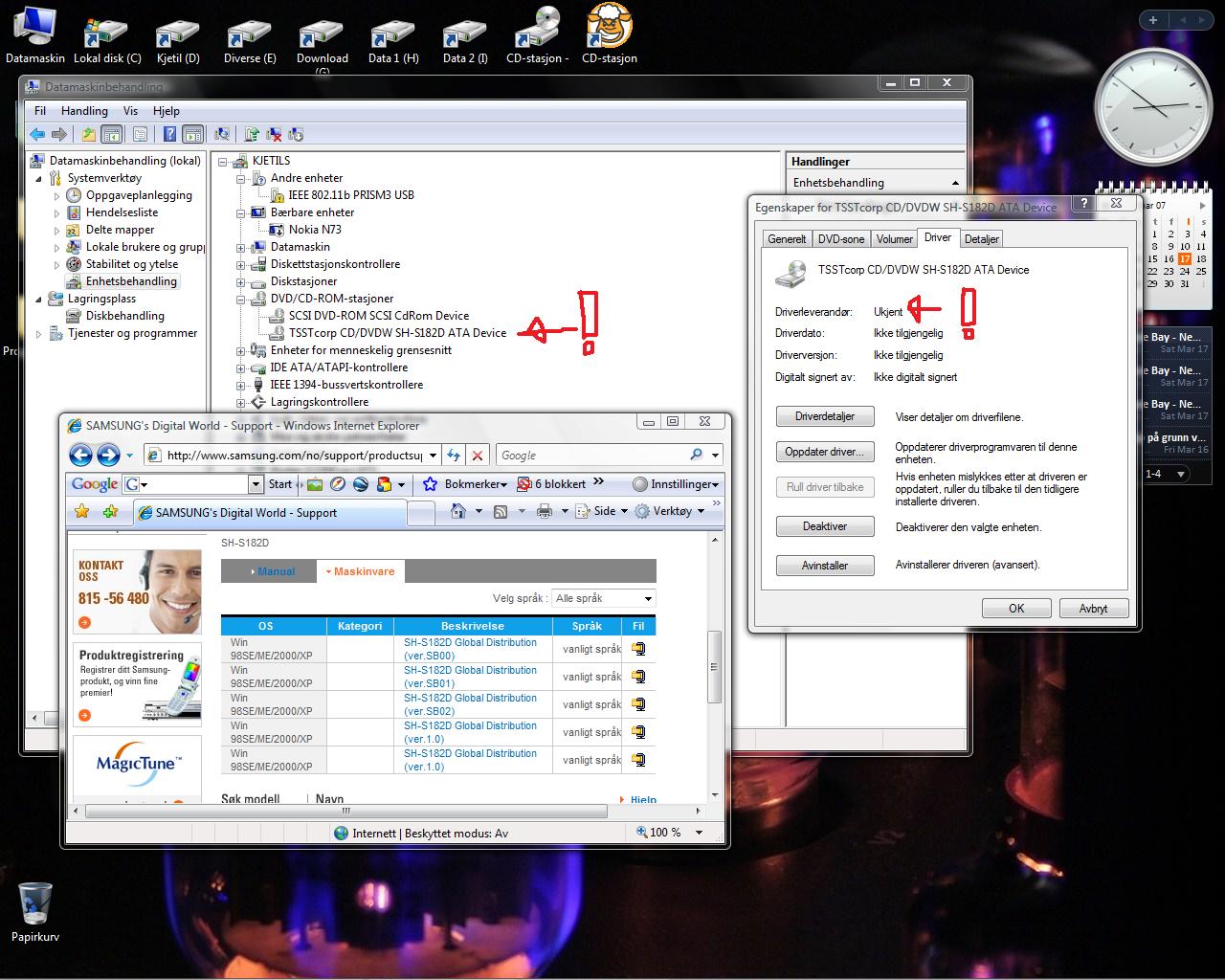
Task: Click the Google toolbar Bokmerker star
Action: pyautogui.click(x=431, y=484)
